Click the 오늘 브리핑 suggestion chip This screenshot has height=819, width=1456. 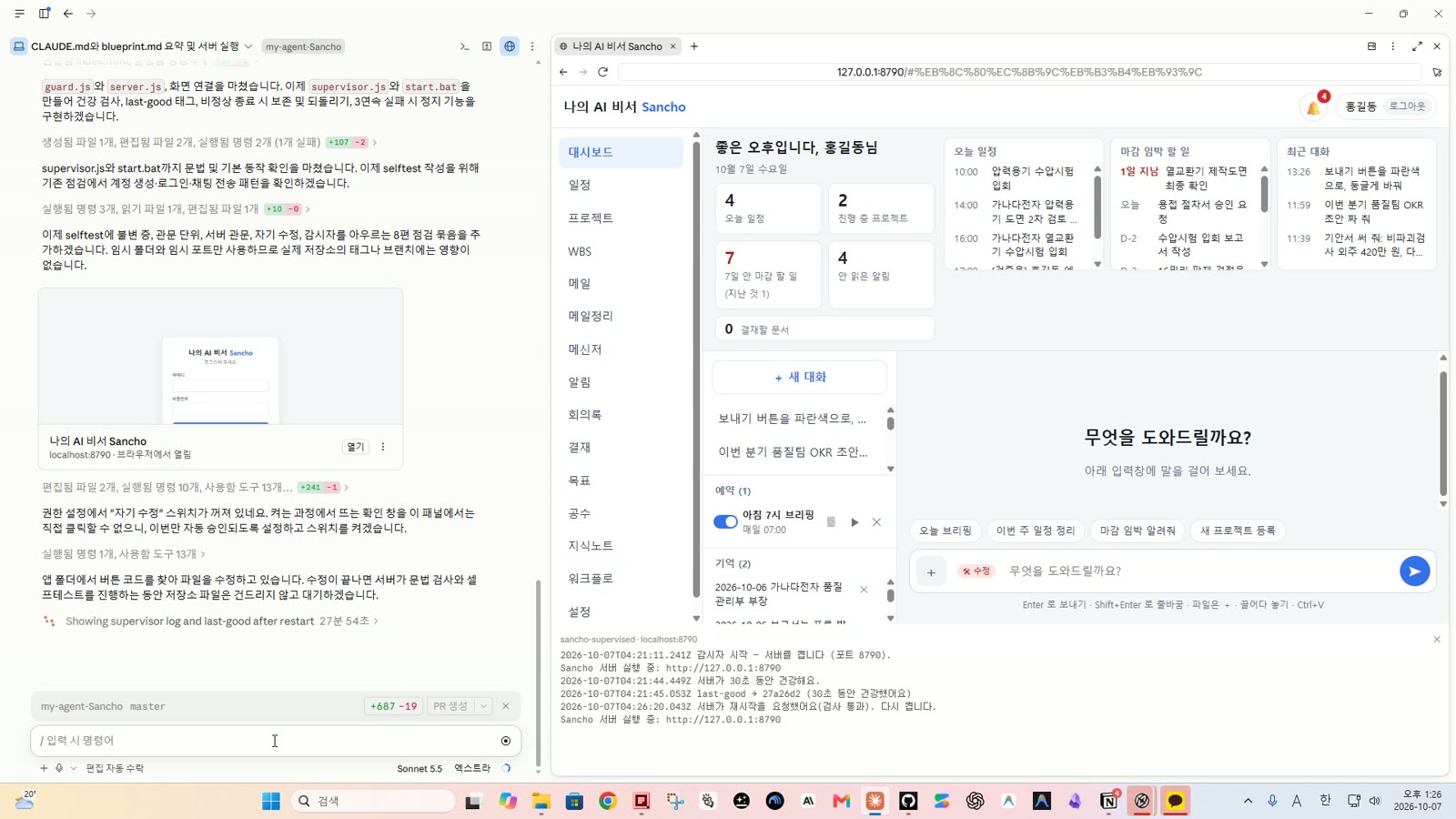945,531
